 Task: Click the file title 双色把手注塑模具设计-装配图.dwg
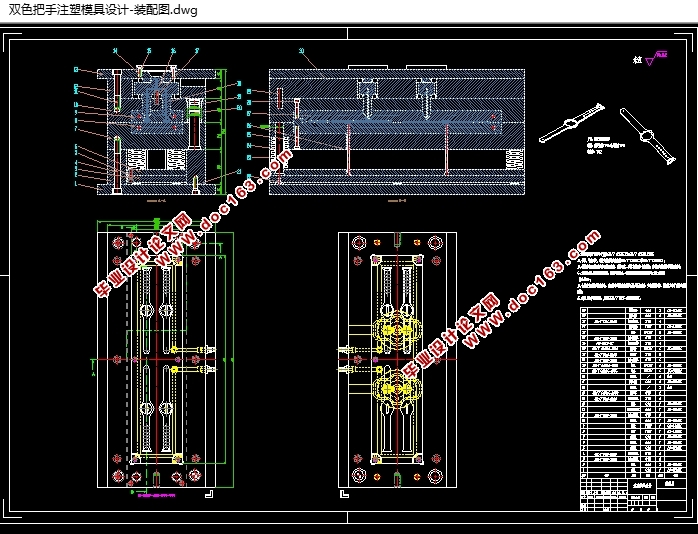[x=103, y=10]
